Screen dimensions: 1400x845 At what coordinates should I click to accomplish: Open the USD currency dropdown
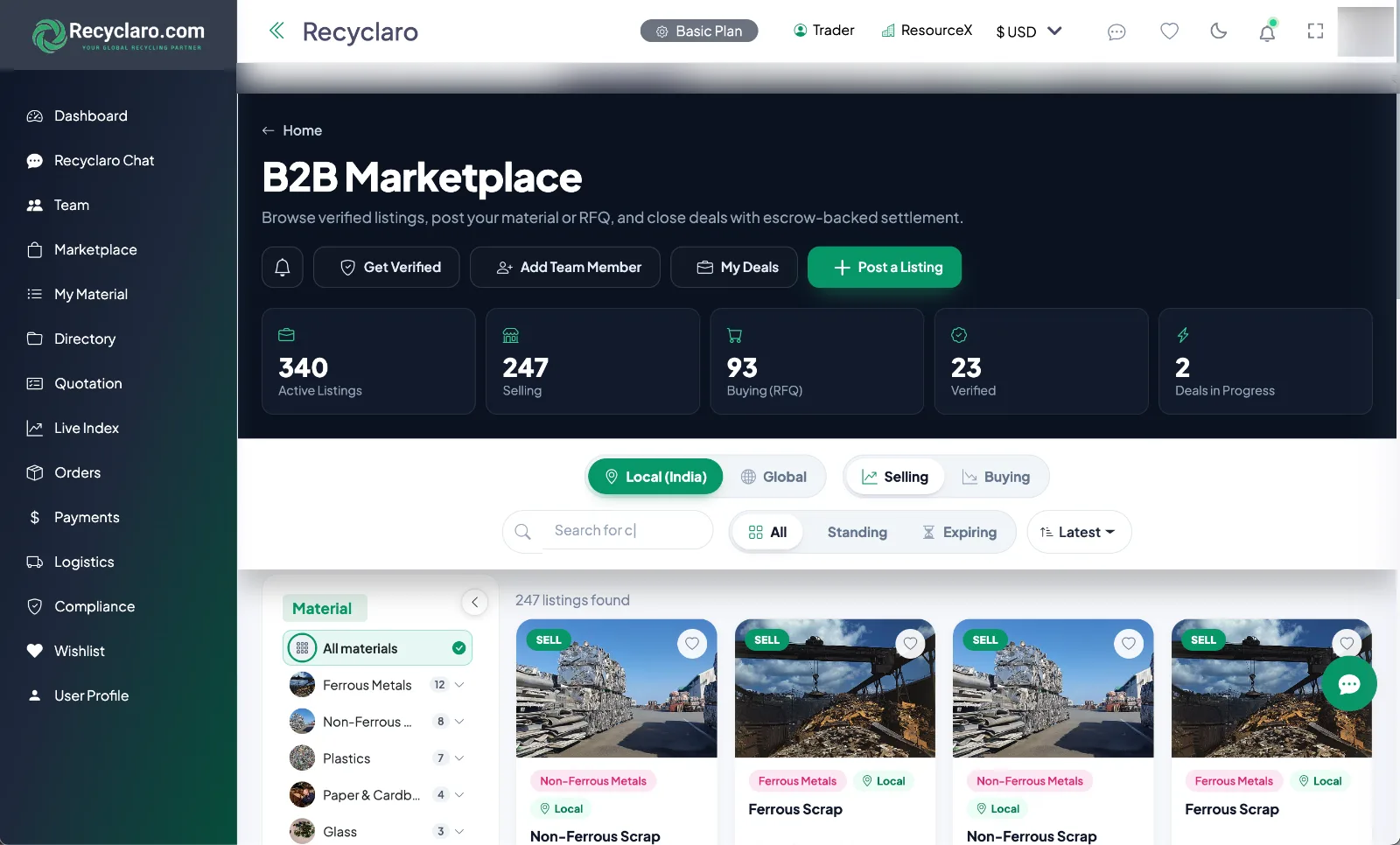tap(1029, 31)
